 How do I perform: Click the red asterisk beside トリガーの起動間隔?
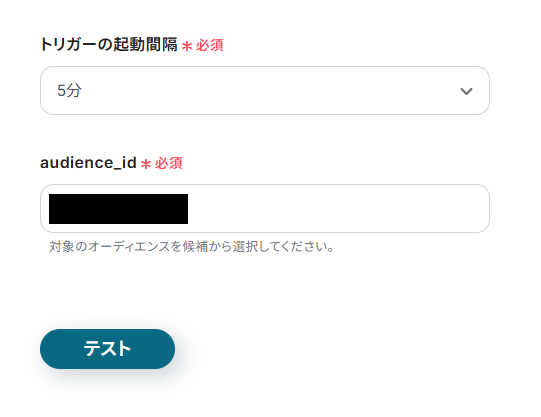187,46
